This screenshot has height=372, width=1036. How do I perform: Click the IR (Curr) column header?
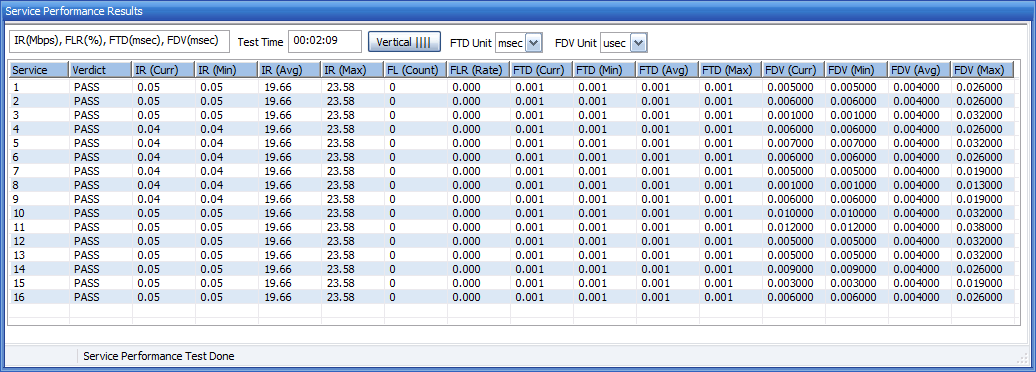[163, 69]
